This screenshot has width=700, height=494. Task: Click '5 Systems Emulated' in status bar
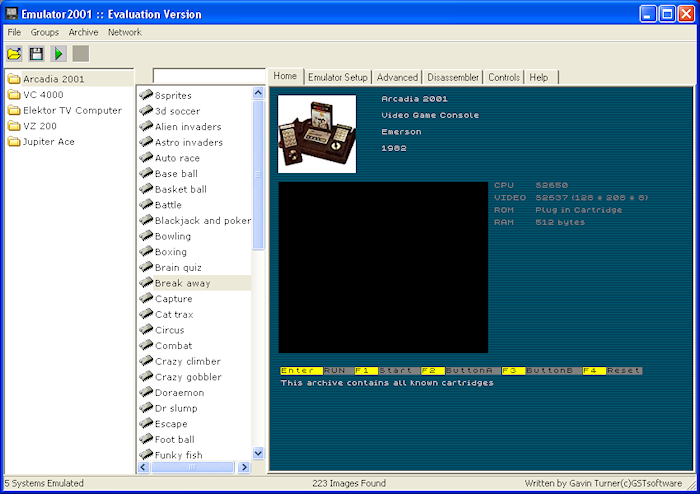pyautogui.click(x=44, y=483)
